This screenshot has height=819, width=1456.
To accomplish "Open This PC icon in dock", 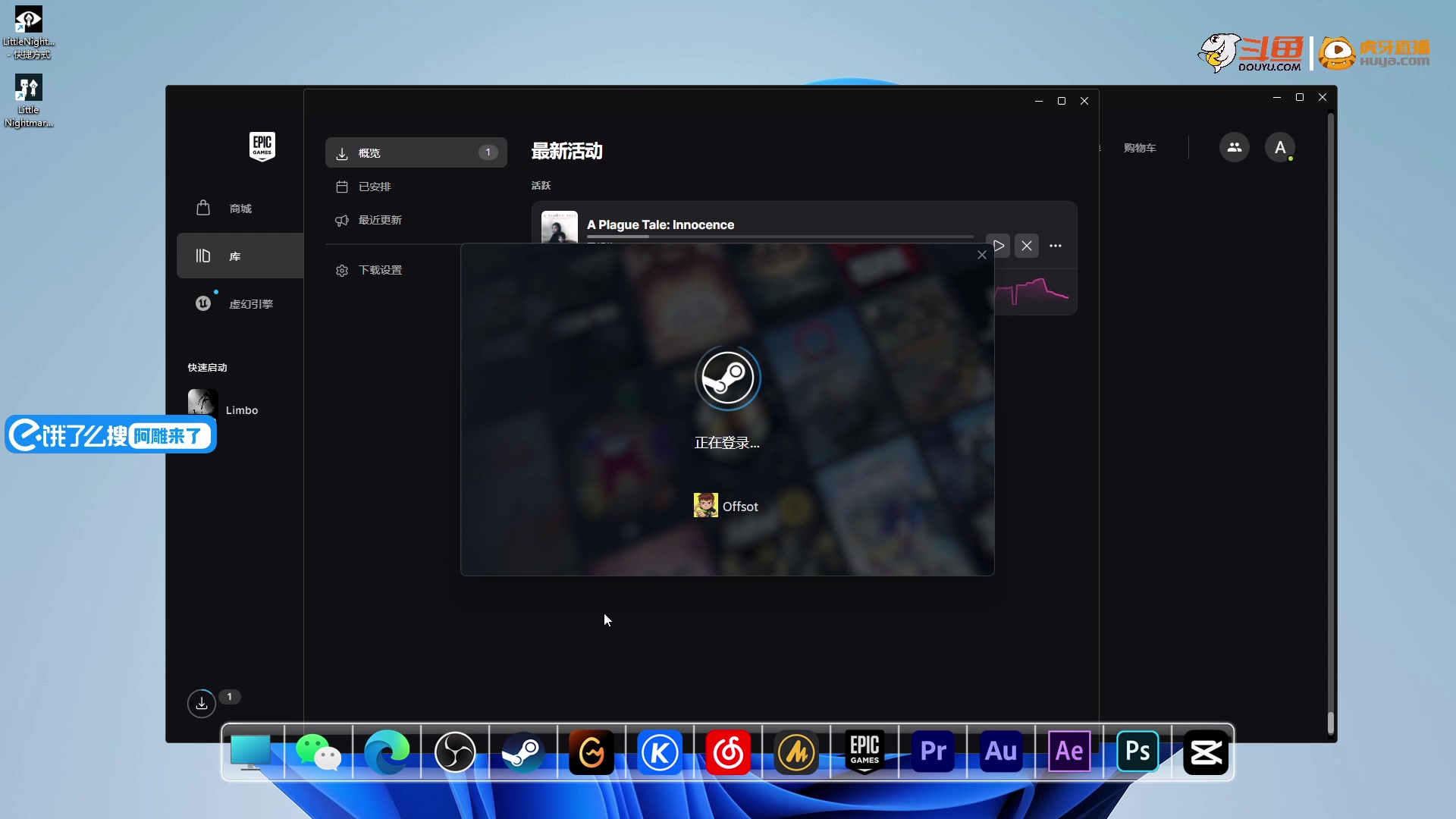I will click(x=250, y=752).
